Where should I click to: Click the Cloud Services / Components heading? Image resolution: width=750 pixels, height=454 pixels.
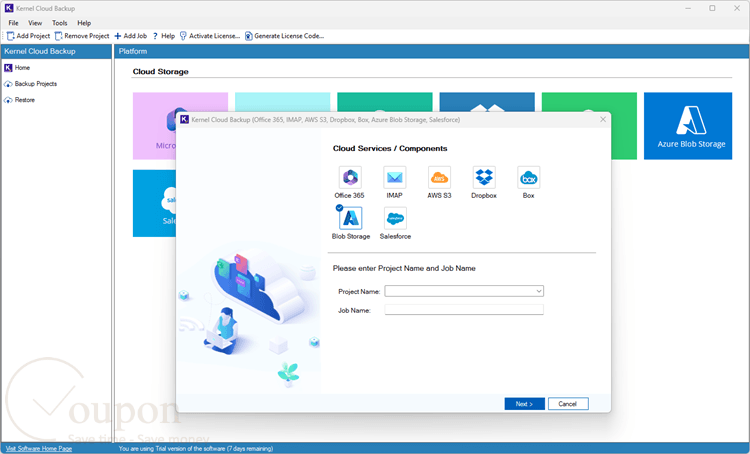(x=390, y=148)
